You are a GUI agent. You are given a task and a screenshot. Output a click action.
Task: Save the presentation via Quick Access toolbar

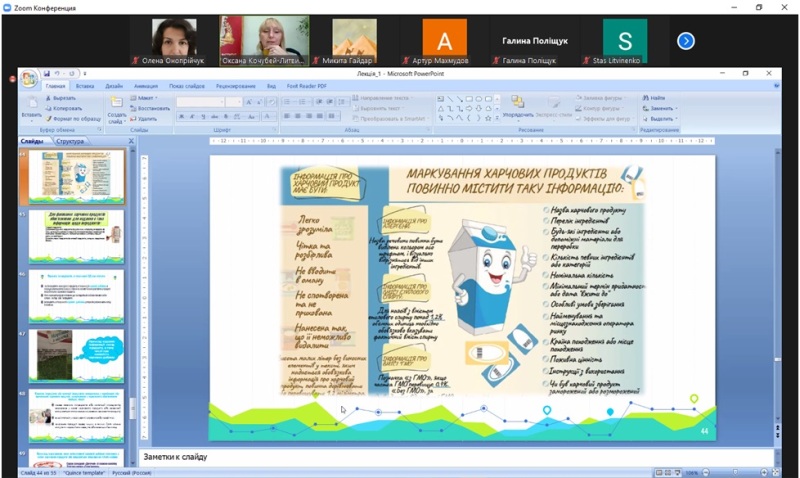(46, 73)
